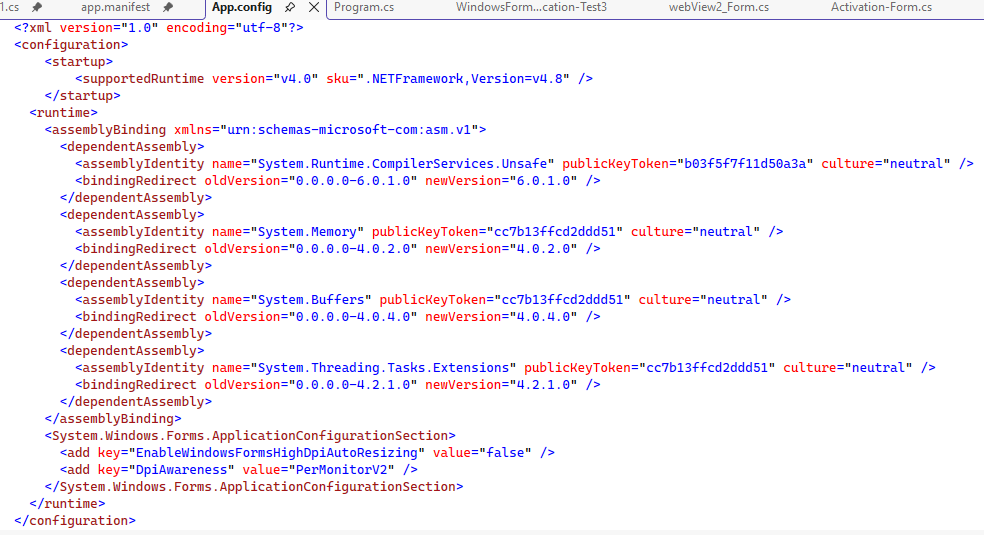This screenshot has height=535, width=984.
Task: Go to the Activation-Form.cs tab
Action: coord(881,8)
